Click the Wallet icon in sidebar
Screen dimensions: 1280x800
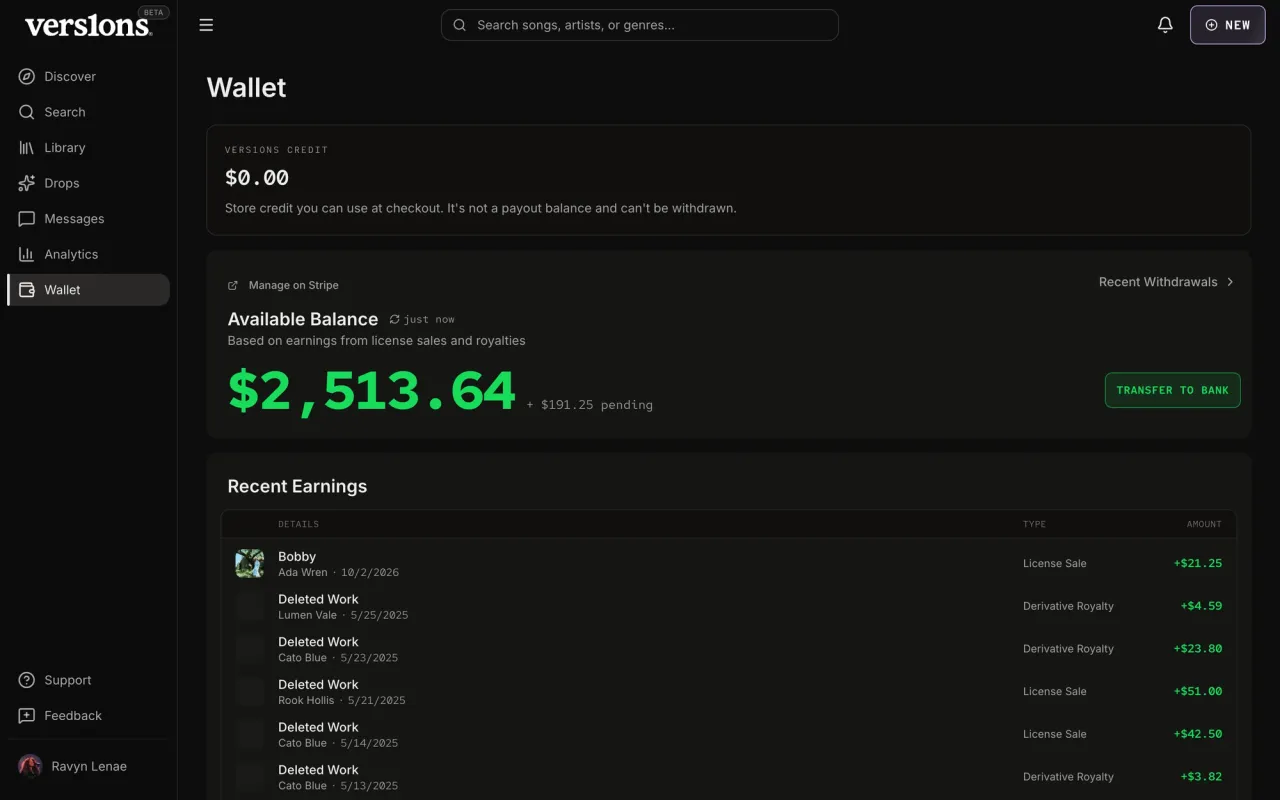click(27, 290)
